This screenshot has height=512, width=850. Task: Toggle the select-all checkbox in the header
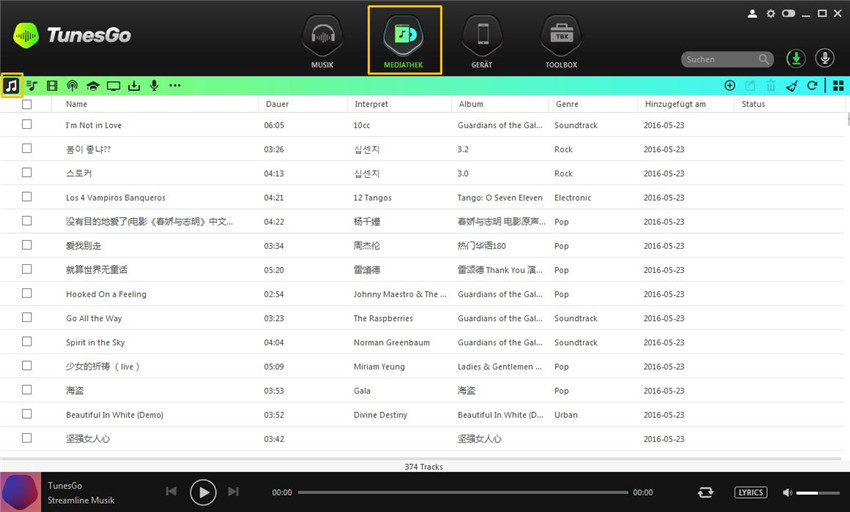(x=27, y=104)
